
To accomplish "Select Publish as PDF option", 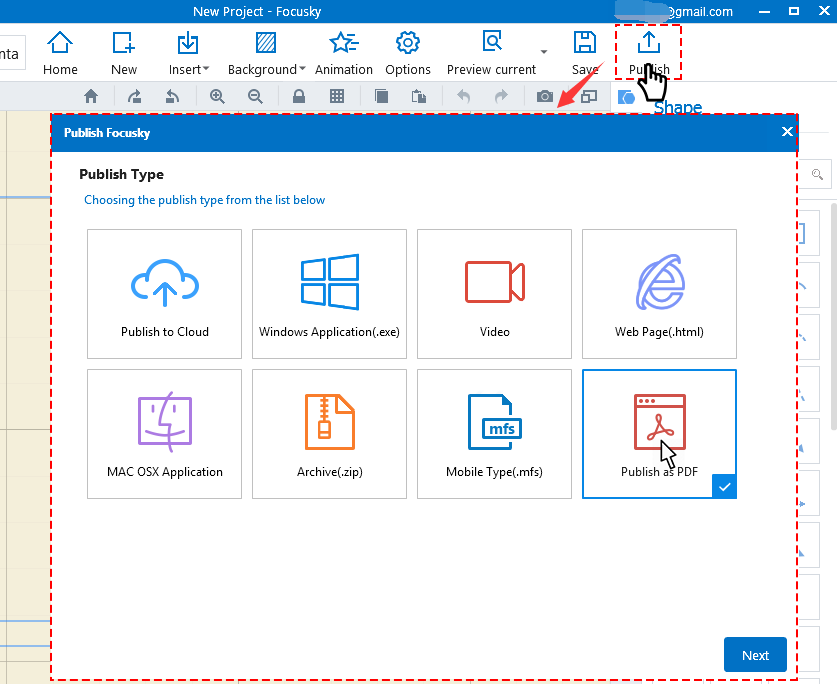I will pos(659,434).
